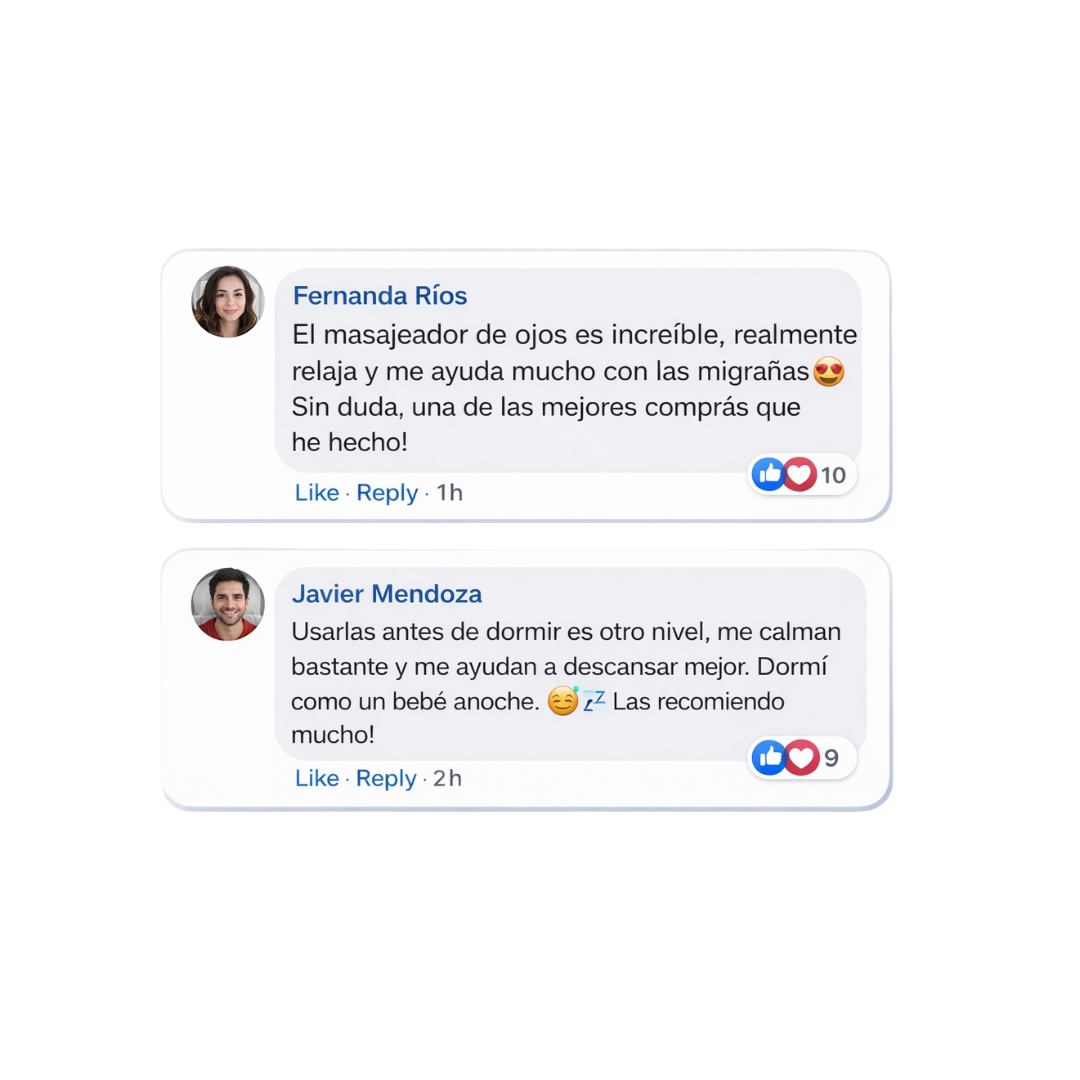The width and height of the screenshot is (1080, 1080).
Task: Open Javier Mendoza profile picture
Action: click(x=228, y=604)
